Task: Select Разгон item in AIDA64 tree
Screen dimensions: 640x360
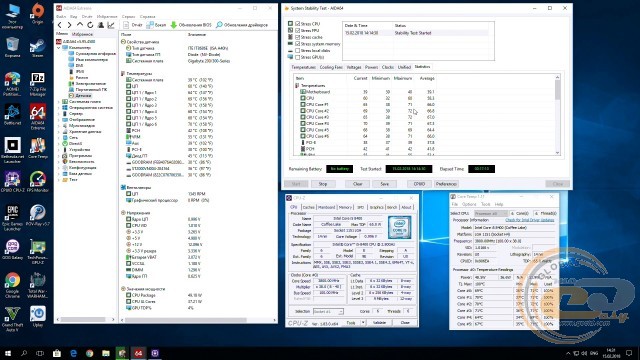Action: pos(81,78)
